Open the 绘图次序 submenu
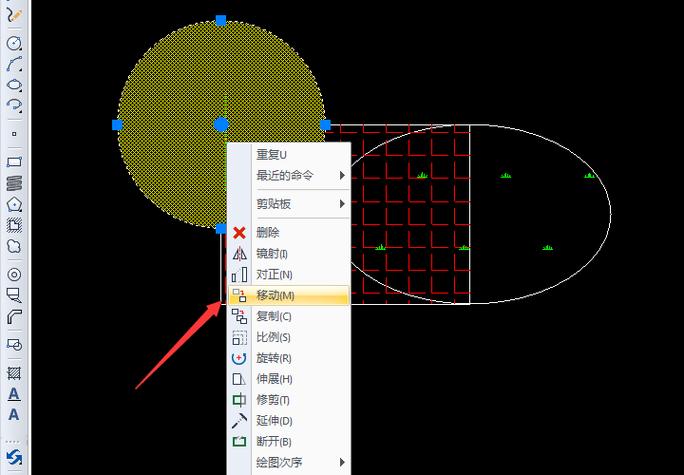The height and width of the screenshot is (475, 684). pos(300,462)
